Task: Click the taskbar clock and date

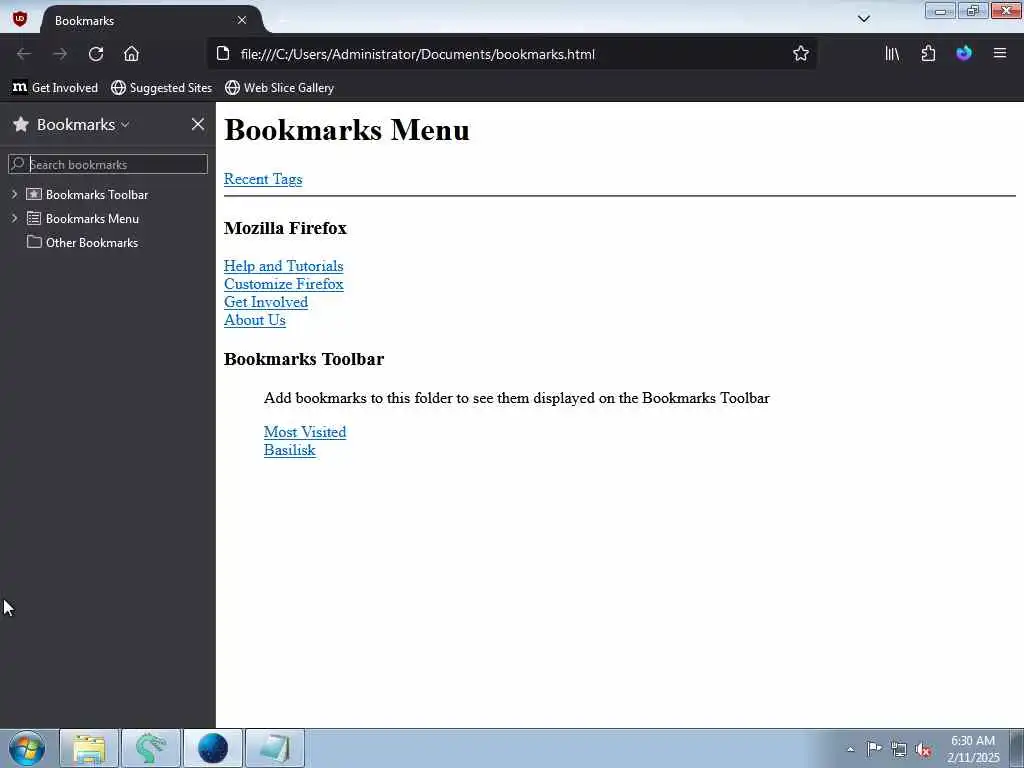Action: pyautogui.click(x=973, y=749)
